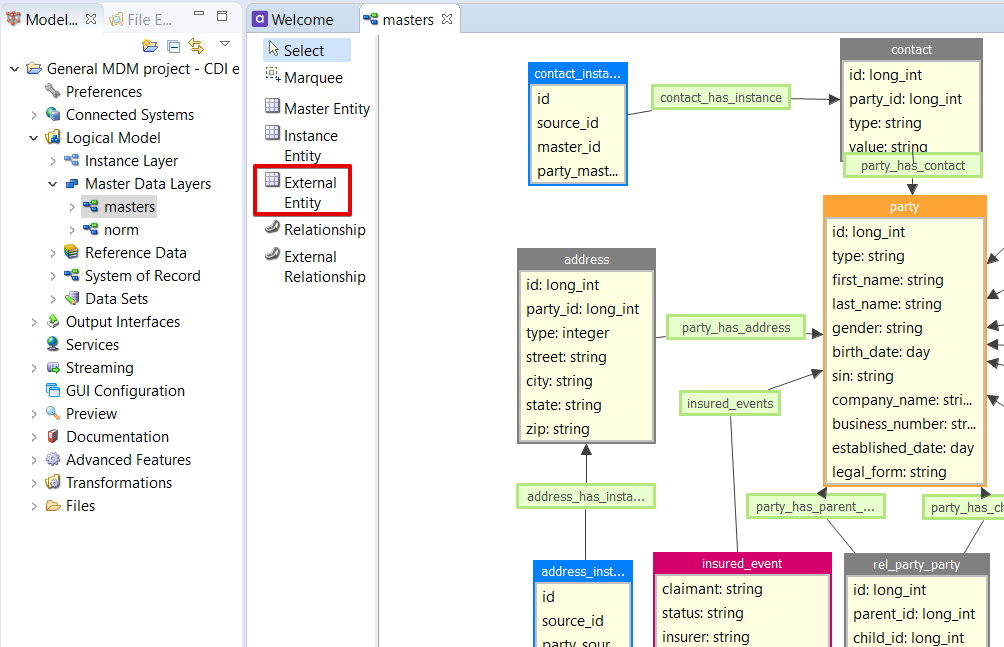Choose the Instance Entity tool

point(310,142)
